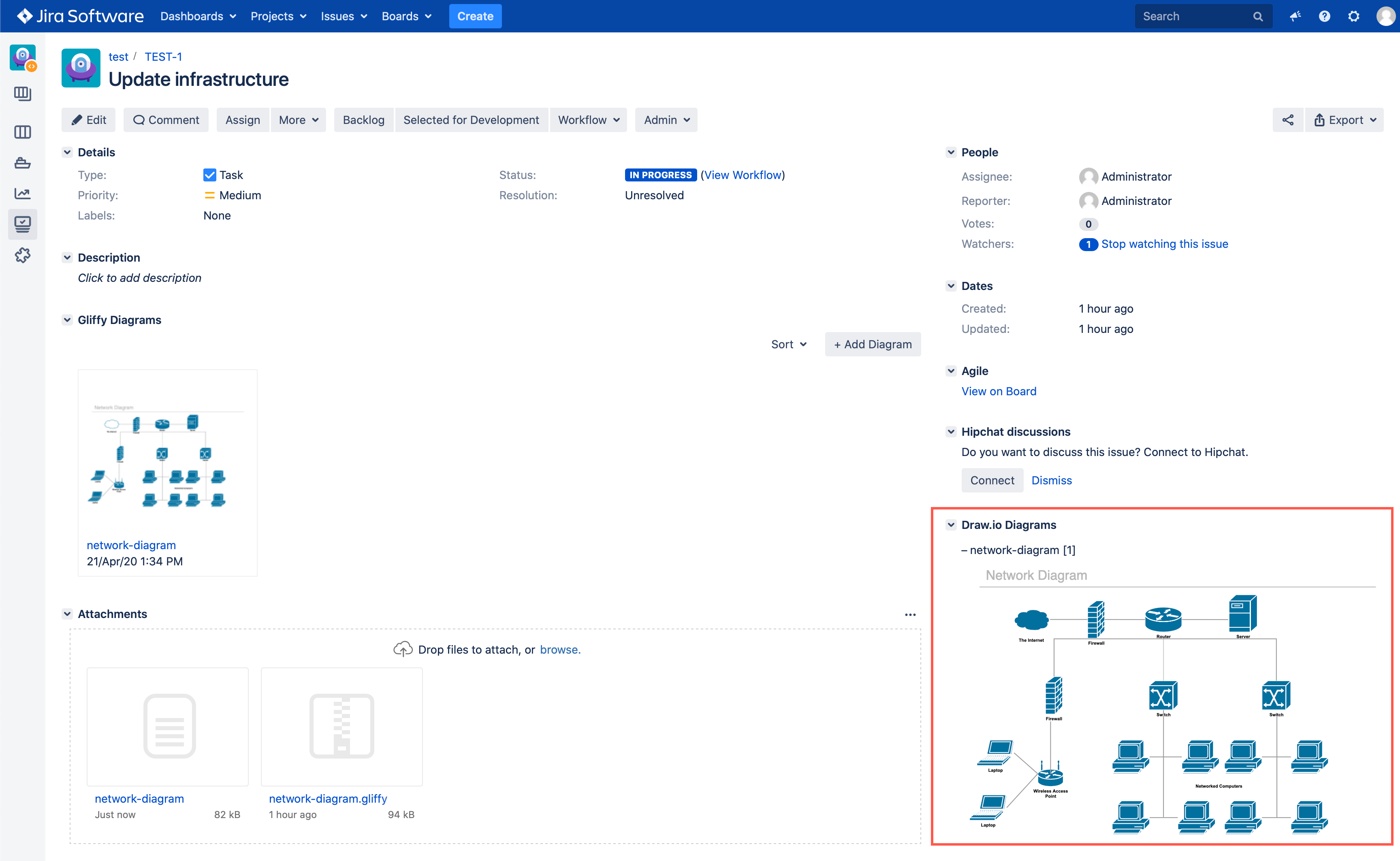
Task: Open View on Board link
Action: click(999, 391)
